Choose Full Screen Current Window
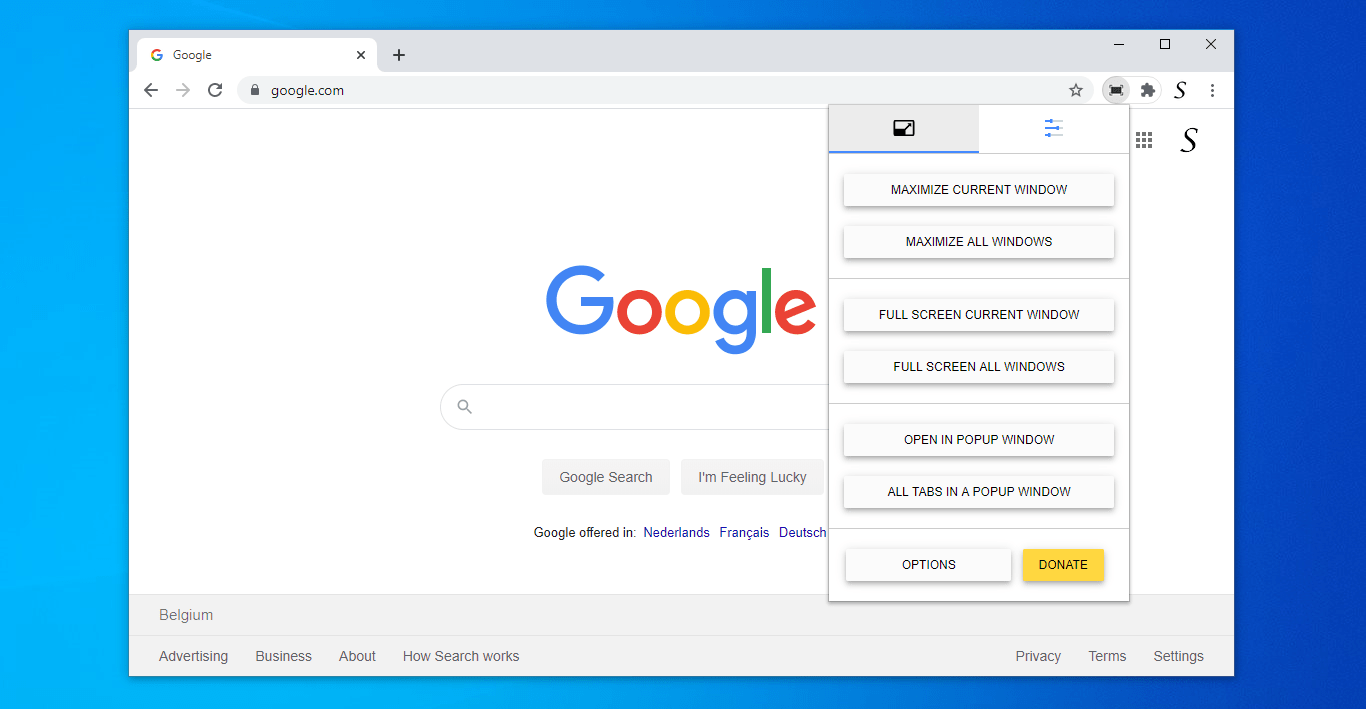The image size is (1366, 709). 979,315
